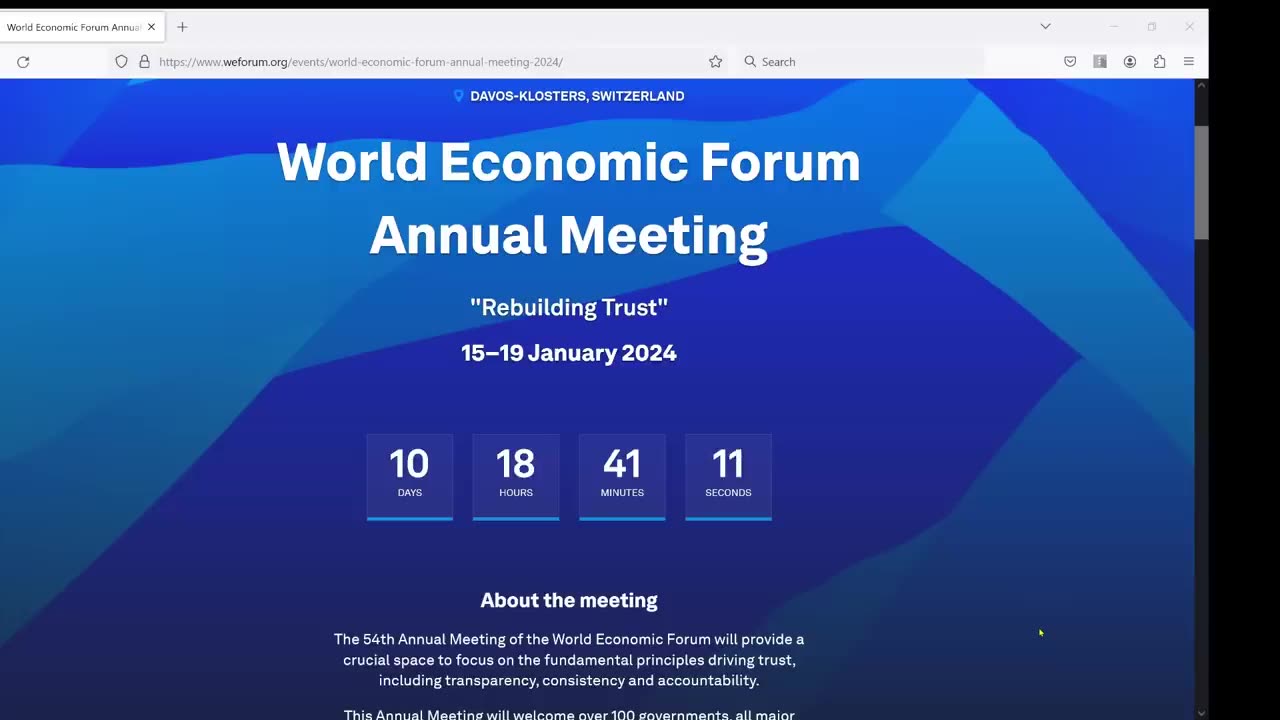Screen dimensions: 1280x720
Task: Restore down the browser window
Action: 1152,26
